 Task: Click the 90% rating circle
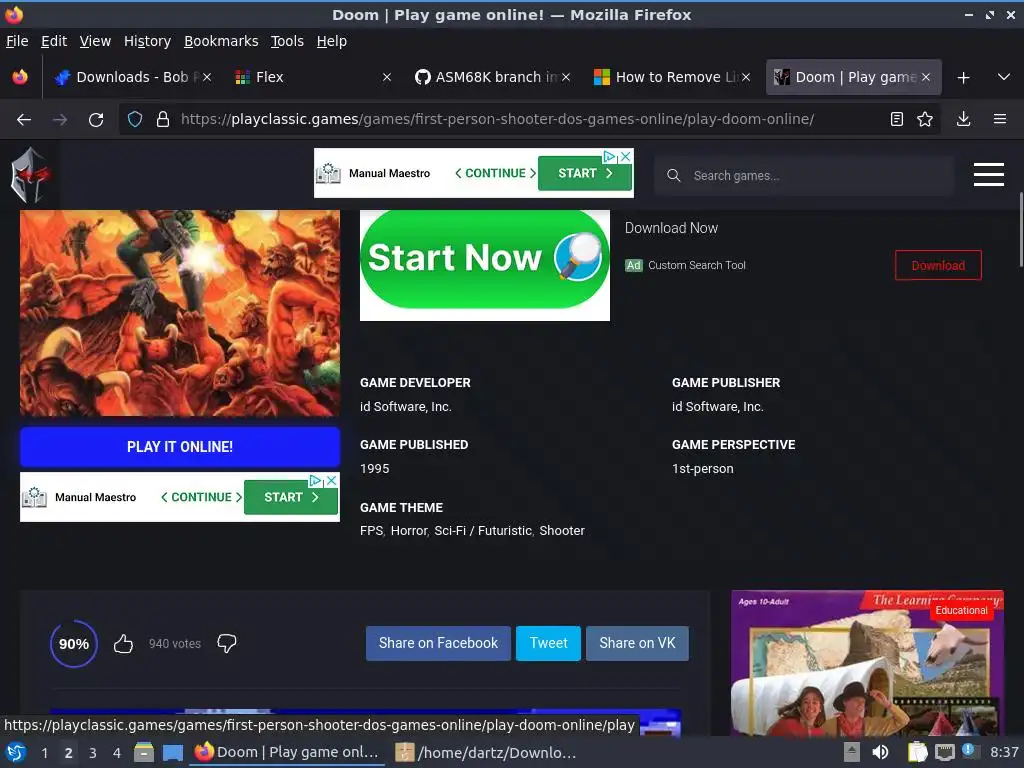coord(74,644)
